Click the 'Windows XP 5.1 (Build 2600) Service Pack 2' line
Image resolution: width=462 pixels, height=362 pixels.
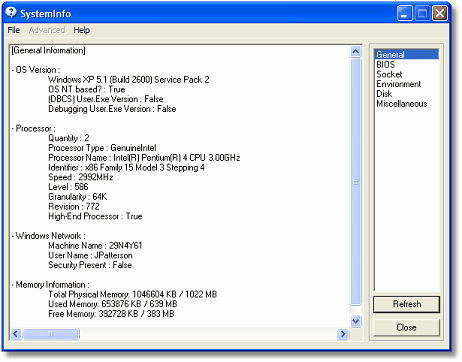click(x=129, y=80)
